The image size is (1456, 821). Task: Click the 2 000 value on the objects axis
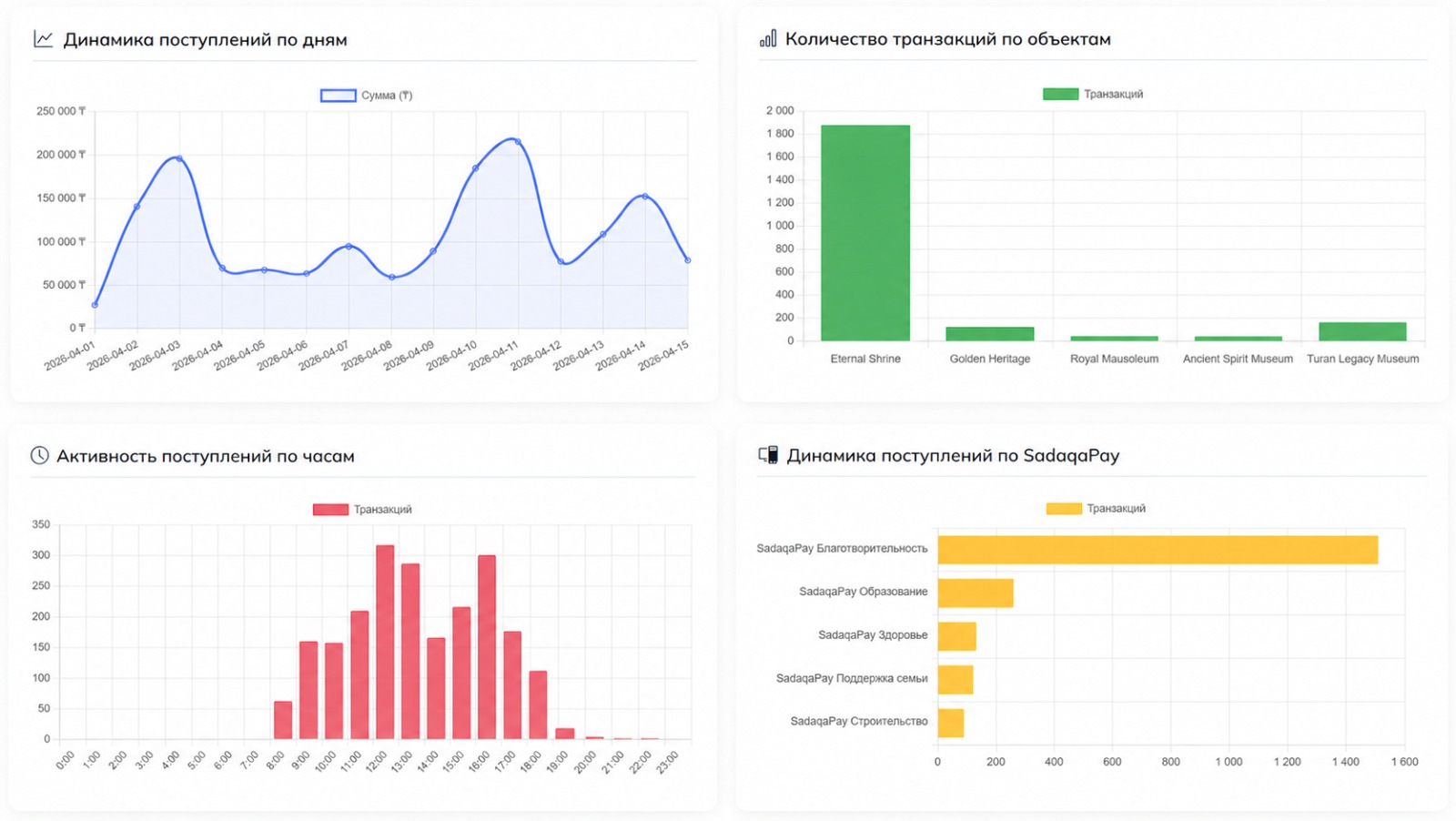click(780, 110)
